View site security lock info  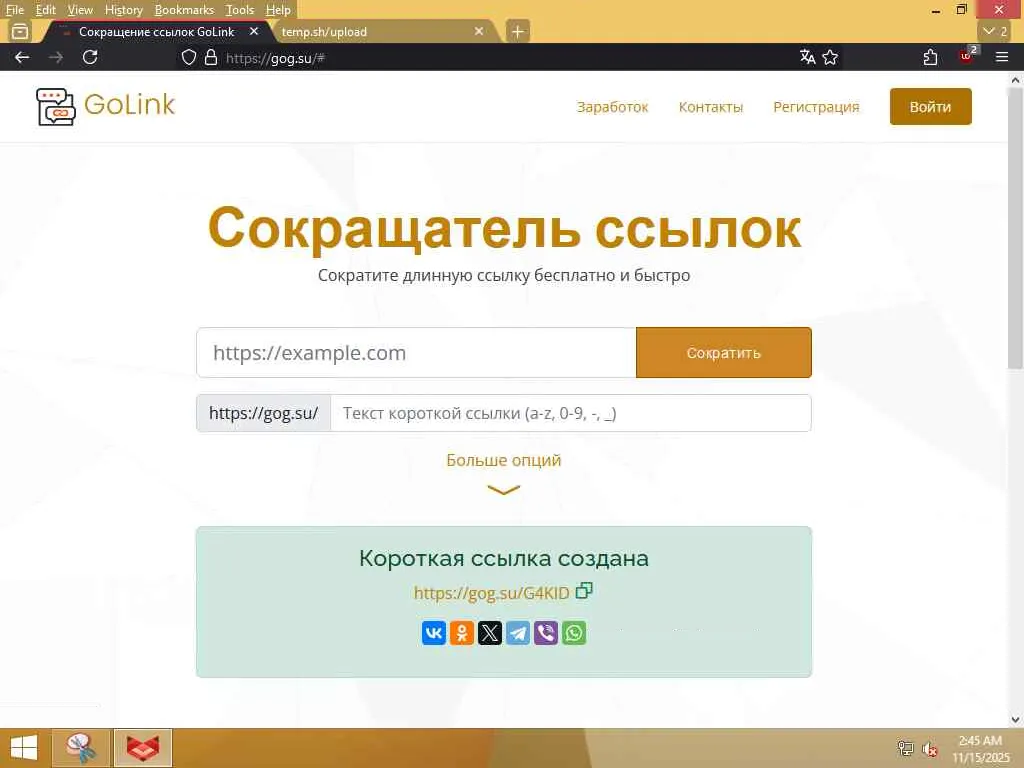pos(210,57)
